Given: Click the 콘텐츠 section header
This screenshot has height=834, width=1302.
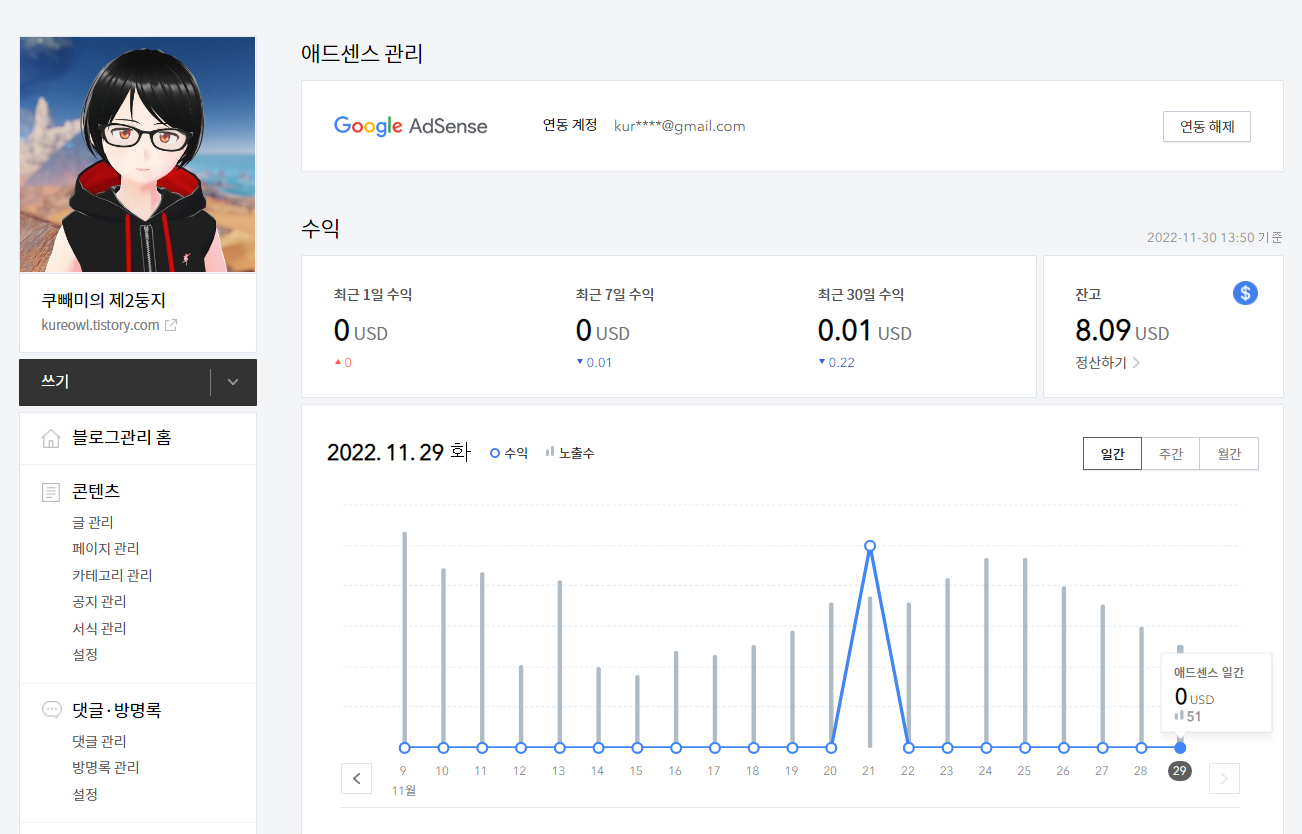Looking at the screenshot, I should (96, 492).
